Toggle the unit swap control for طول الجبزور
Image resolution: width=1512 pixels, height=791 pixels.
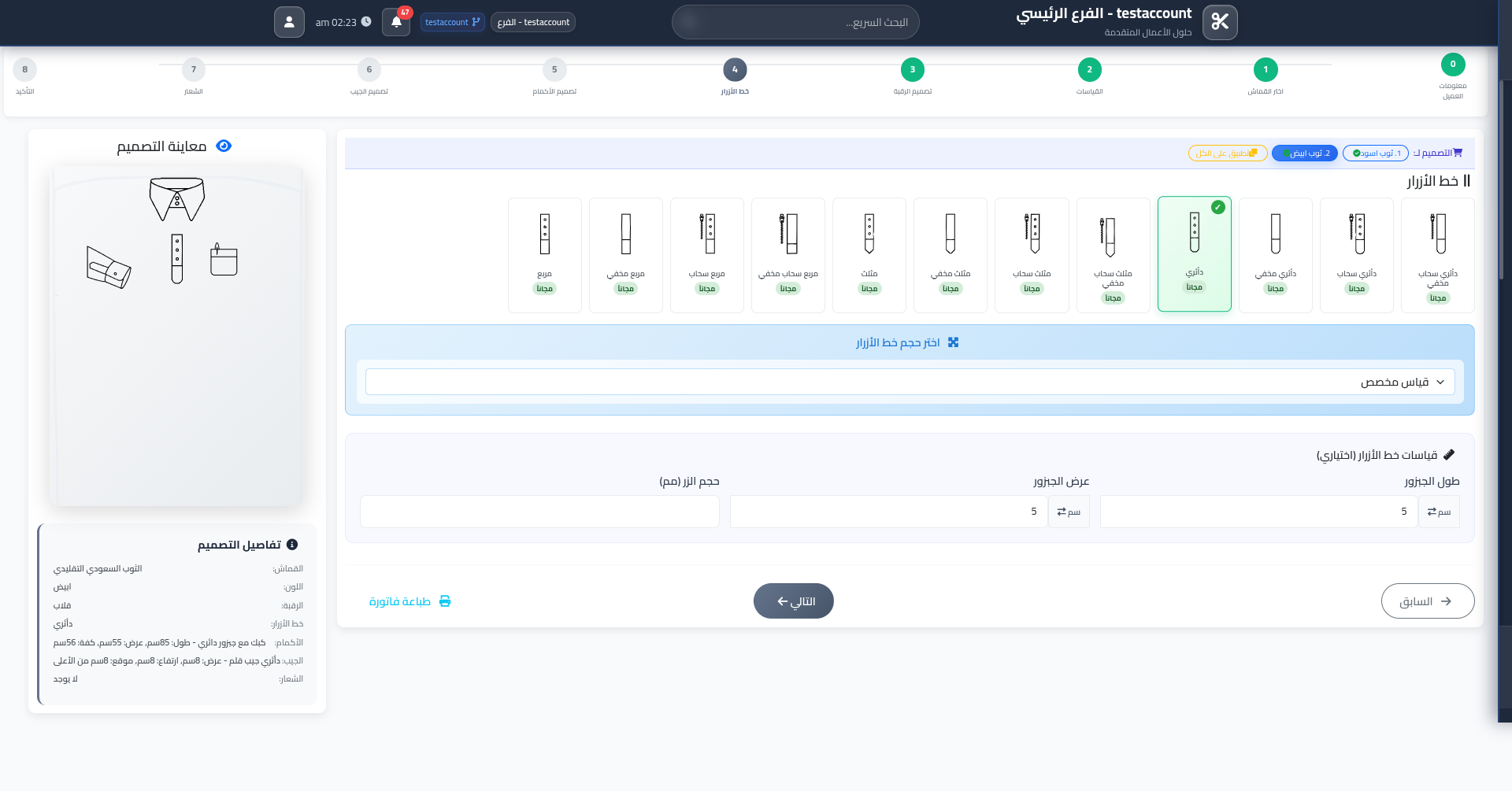[x=1438, y=511]
